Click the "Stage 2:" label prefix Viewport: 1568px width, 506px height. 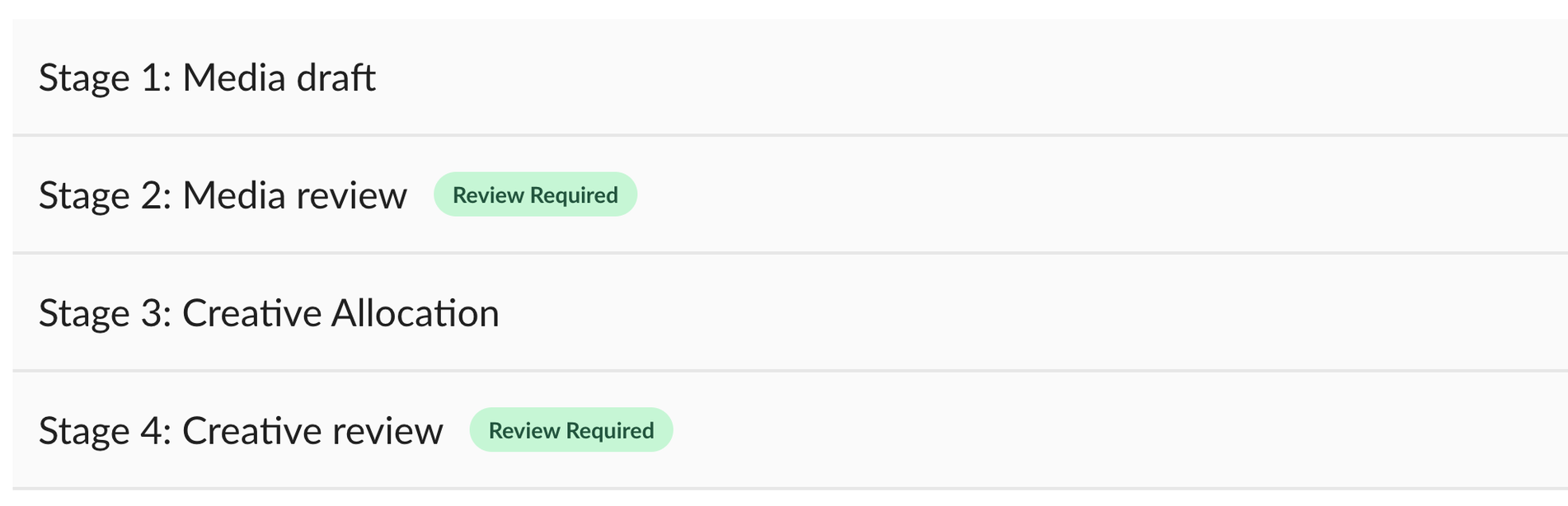(105, 196)
